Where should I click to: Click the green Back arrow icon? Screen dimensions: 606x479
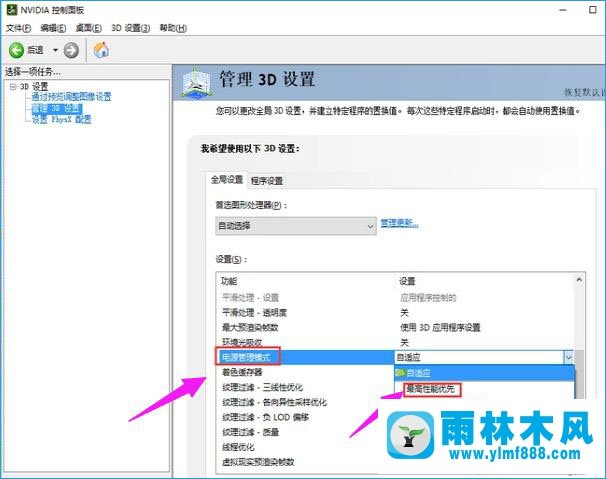(x=16, y=50)
